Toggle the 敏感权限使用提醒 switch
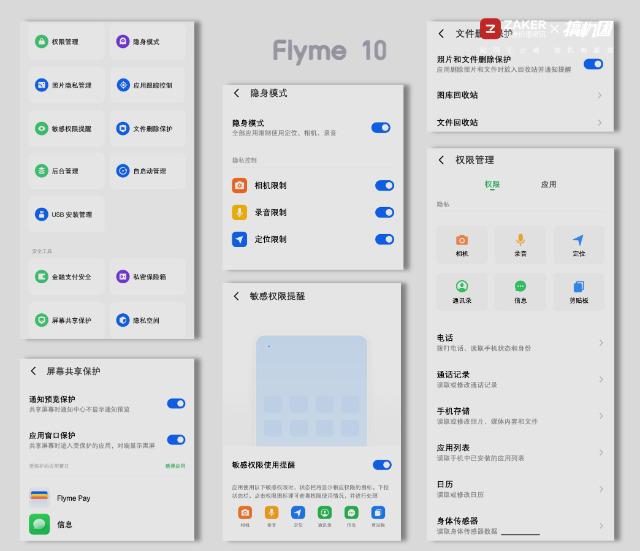 382,465
